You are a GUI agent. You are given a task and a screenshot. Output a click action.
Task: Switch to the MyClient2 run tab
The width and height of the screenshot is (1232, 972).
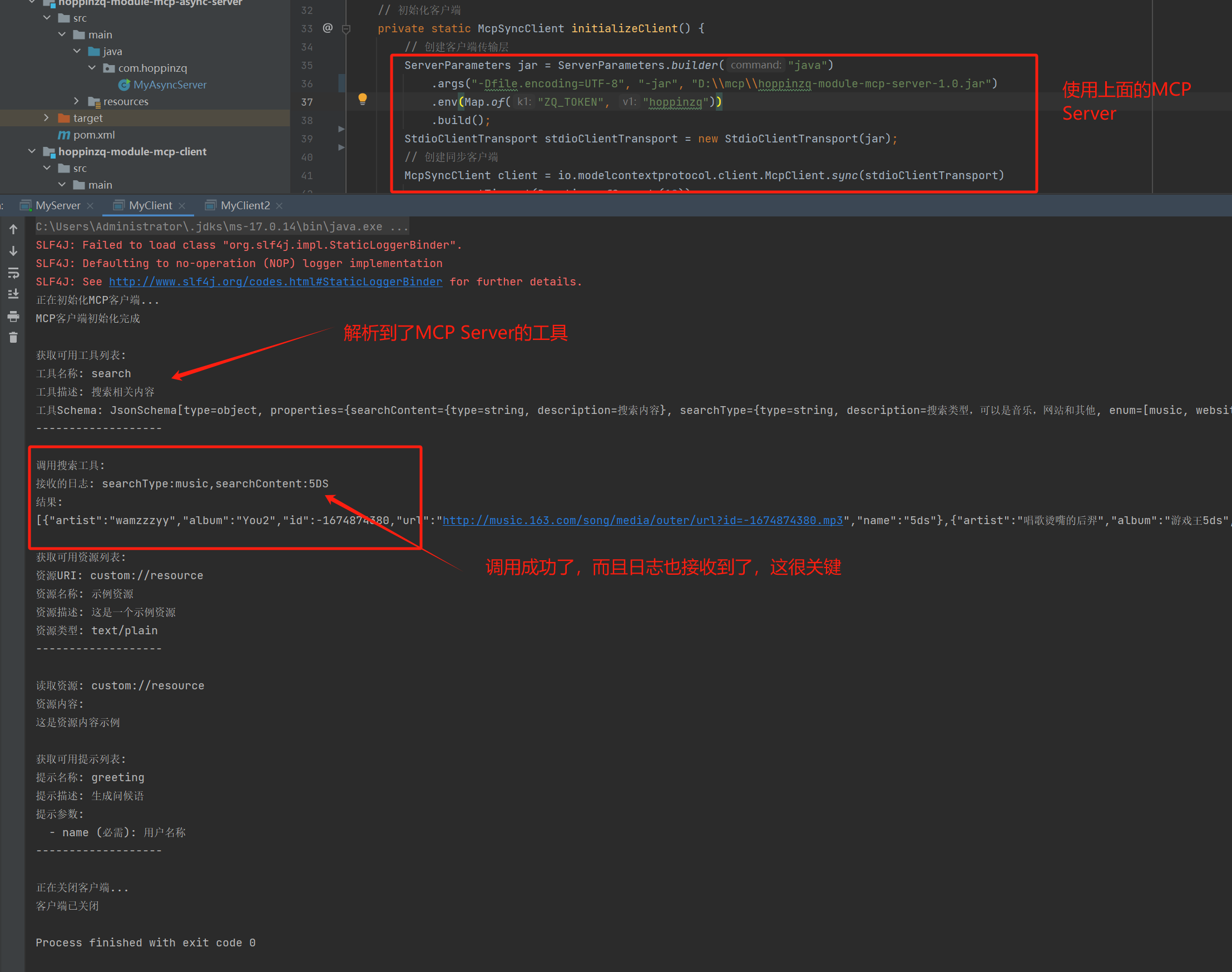click(245, 205)
